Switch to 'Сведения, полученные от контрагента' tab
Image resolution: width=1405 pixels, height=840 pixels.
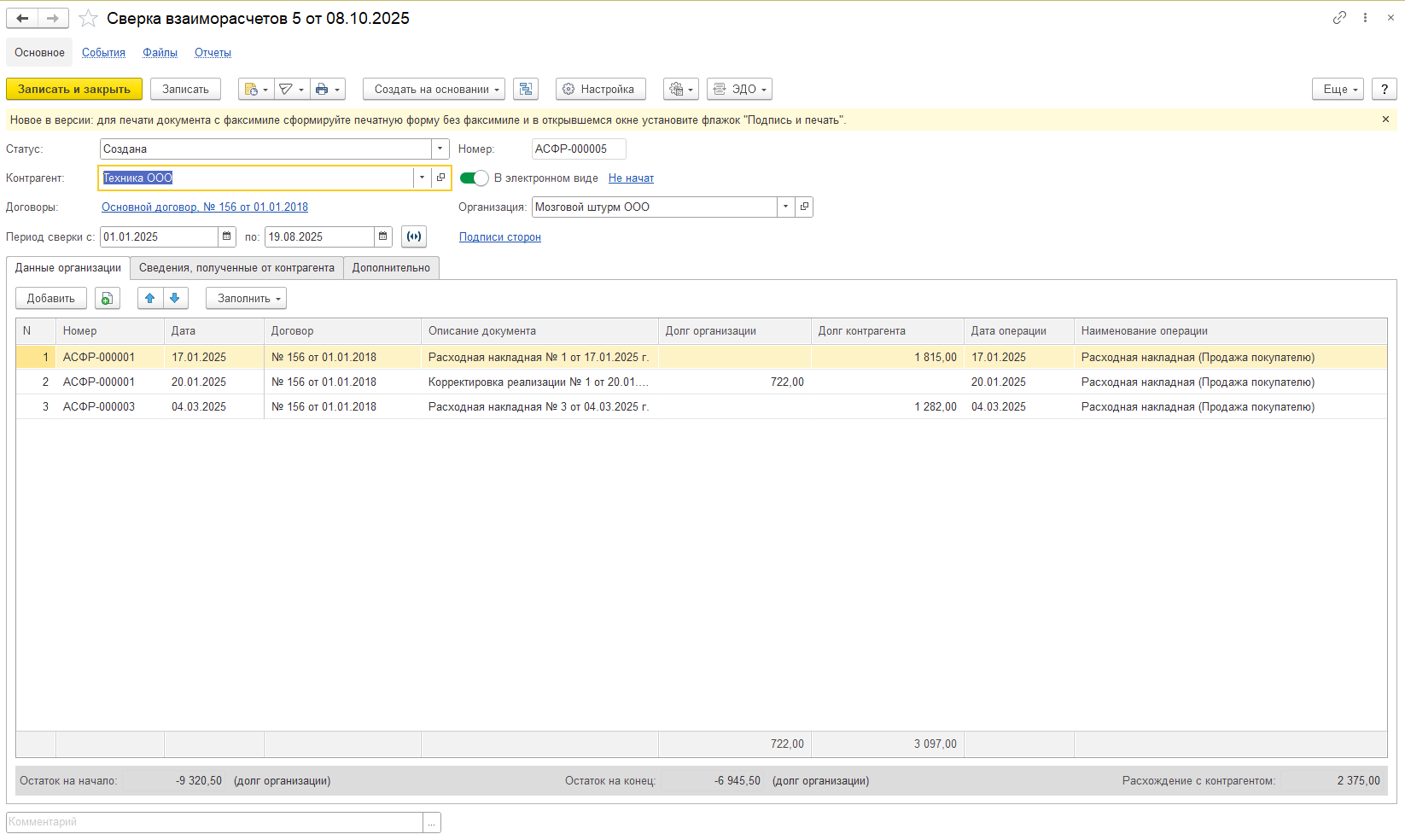(236, 268)
